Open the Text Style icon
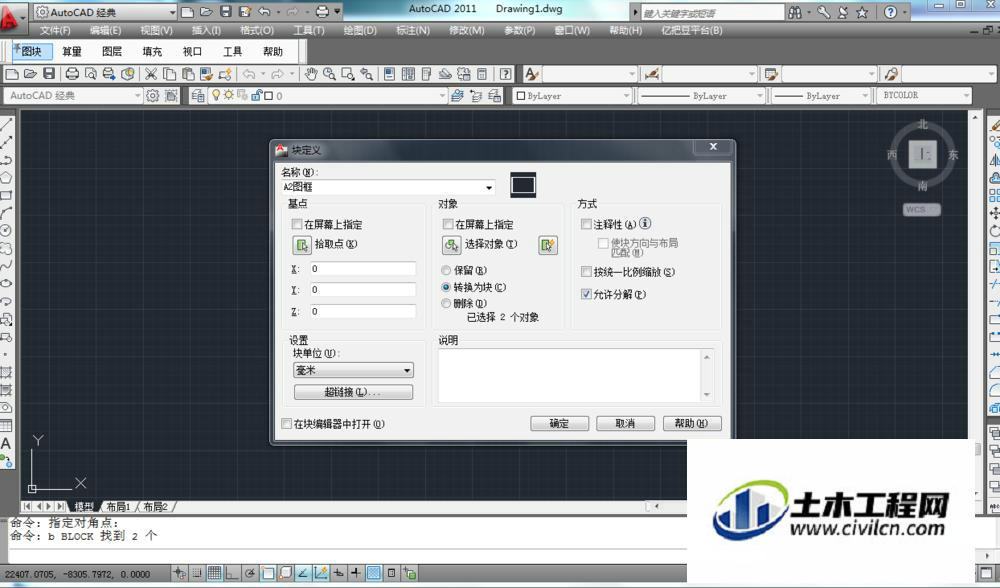The height and width of the screenshot is (588, 1000). (531, 74)
